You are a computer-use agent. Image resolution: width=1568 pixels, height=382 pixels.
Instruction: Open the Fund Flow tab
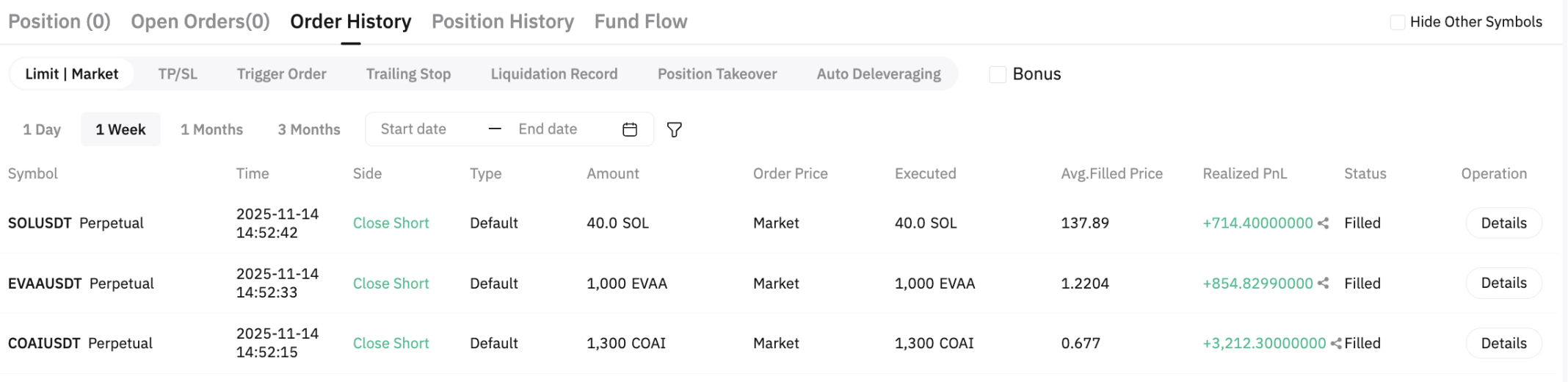[641, 22]
